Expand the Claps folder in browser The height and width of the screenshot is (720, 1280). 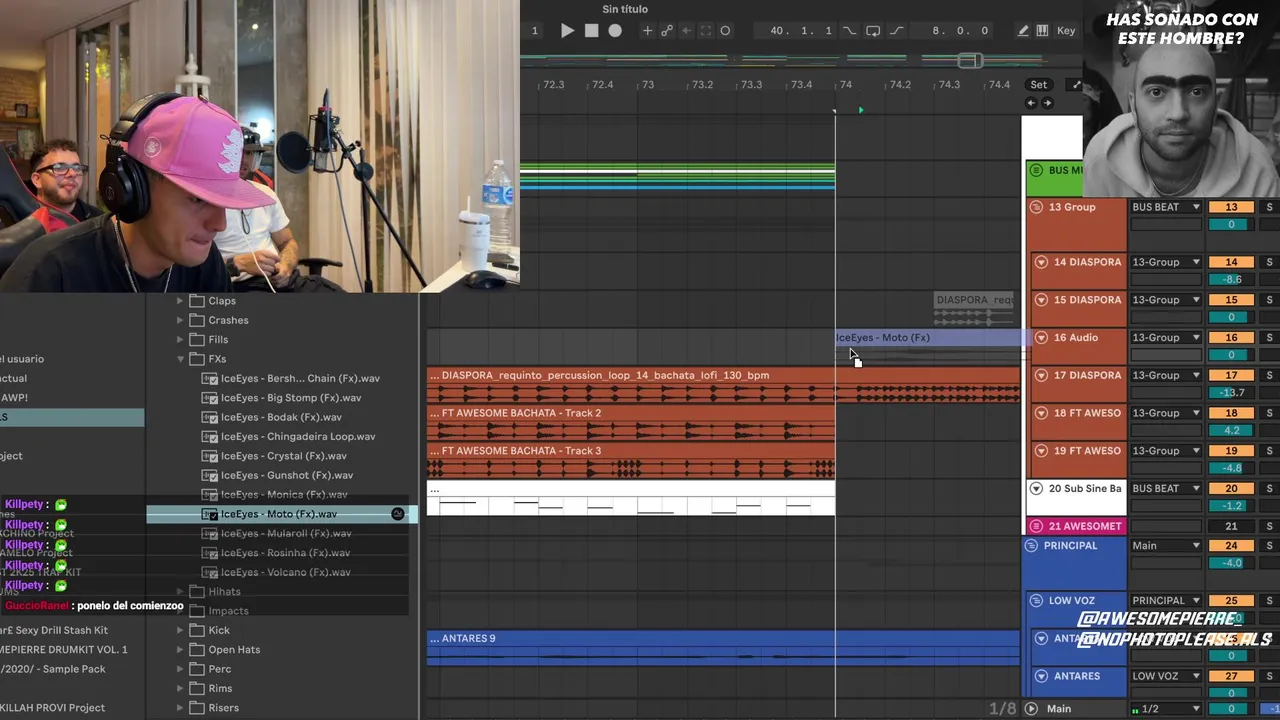pos(180,301)
